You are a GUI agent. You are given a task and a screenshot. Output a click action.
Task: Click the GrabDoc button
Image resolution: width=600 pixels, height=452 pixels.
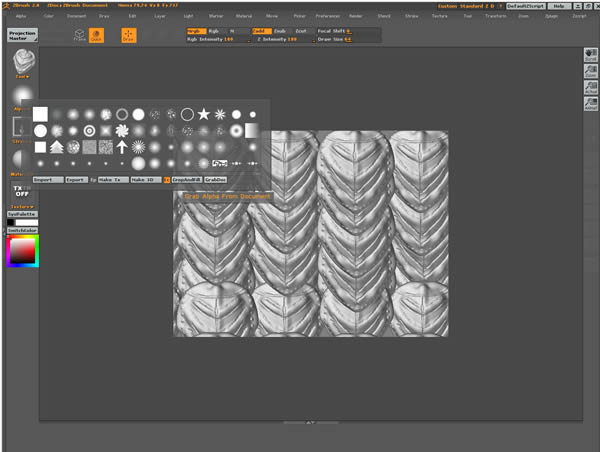(215, 179)
